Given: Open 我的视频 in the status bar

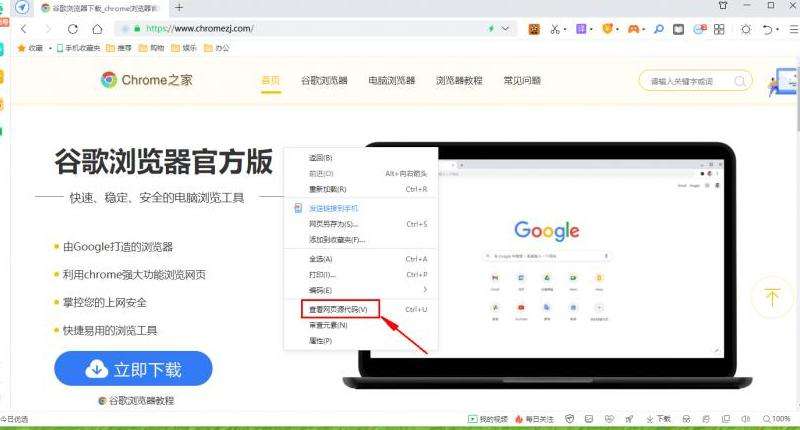Looking at the screenshot, I should pyautogui.click(x=488, y=419).
